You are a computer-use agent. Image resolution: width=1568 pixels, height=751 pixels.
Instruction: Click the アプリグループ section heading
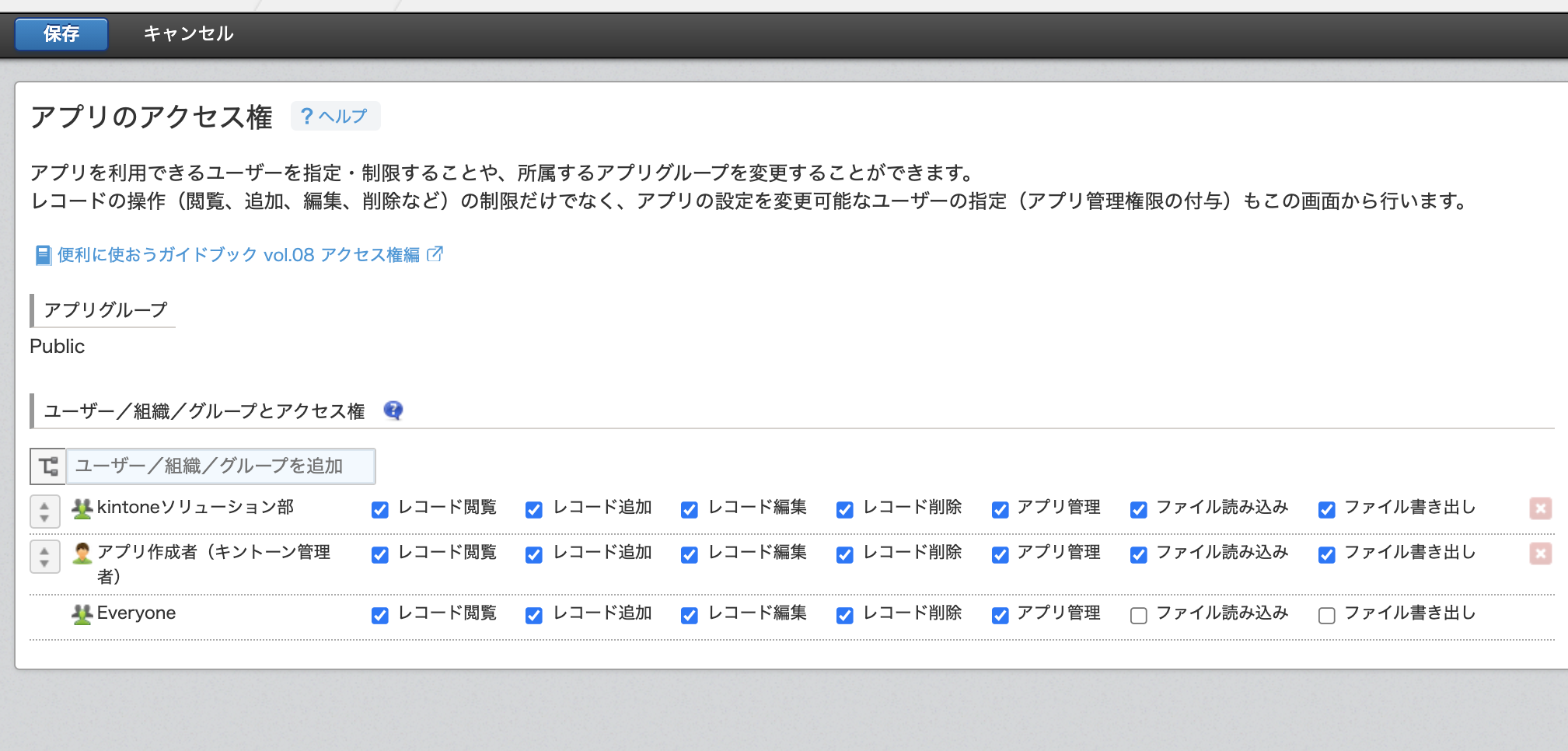(x=106, y=310)
